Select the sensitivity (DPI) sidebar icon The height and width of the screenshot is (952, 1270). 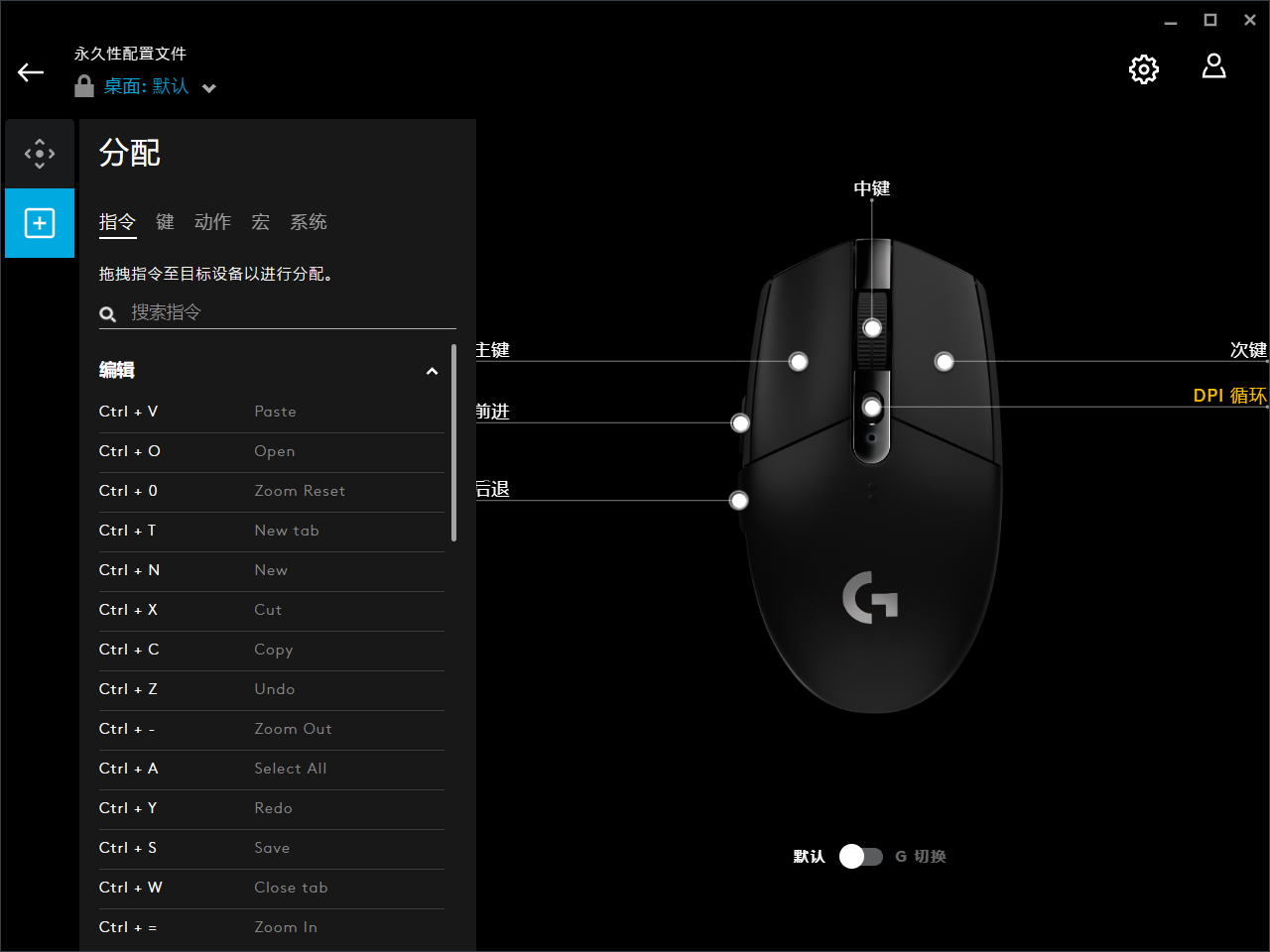point(40,154)
